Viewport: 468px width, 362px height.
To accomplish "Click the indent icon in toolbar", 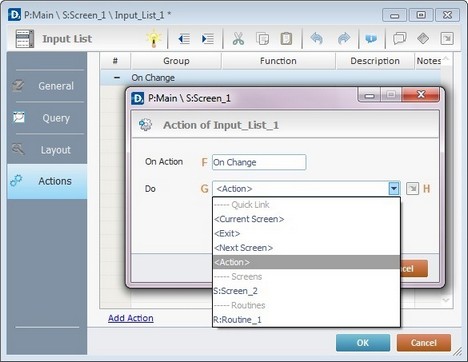I will click(x=208, y=39).
